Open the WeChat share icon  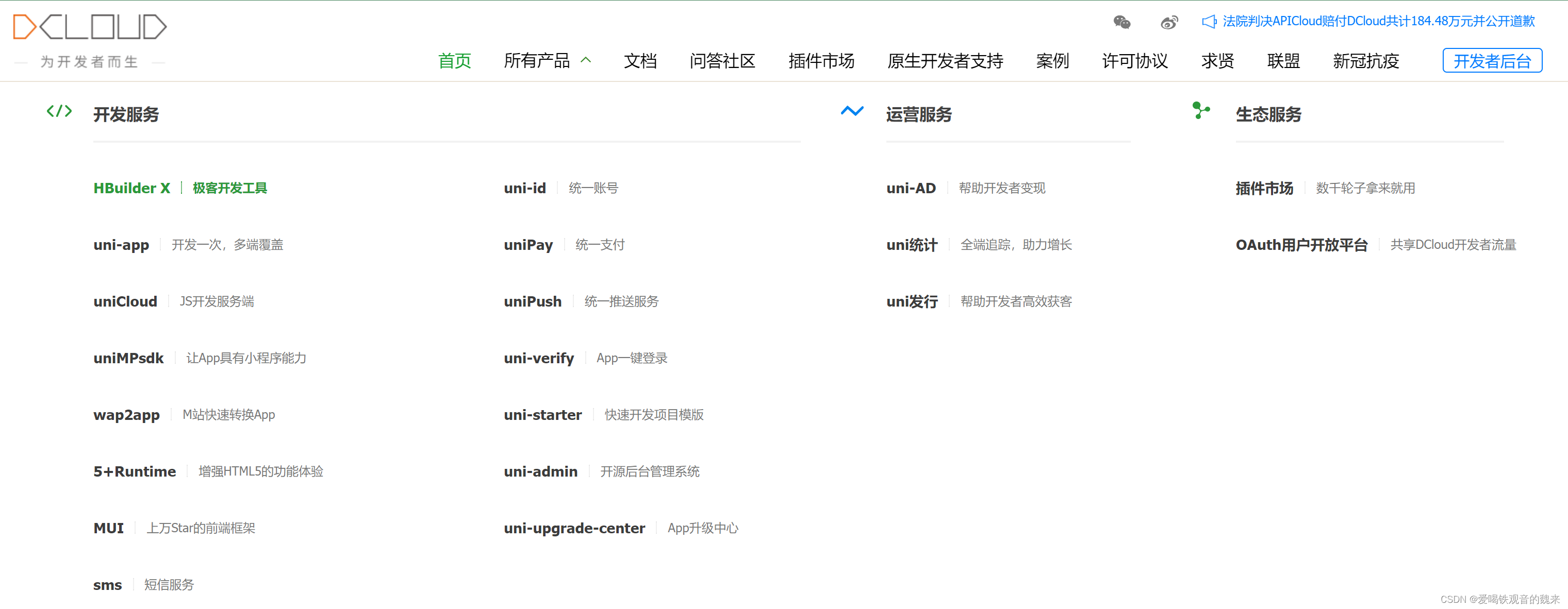tap(1122, 22)
